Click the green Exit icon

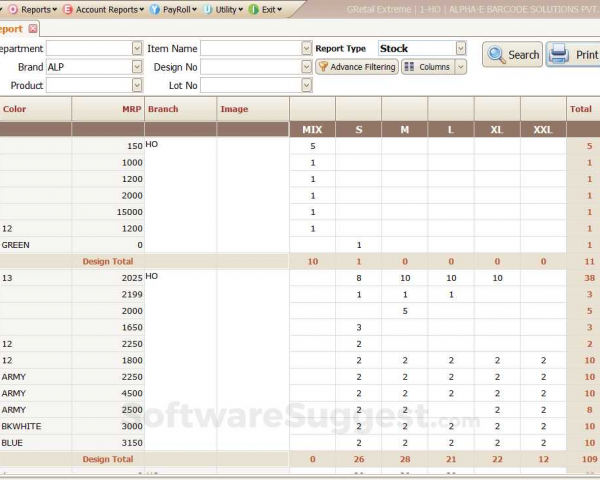254,9
